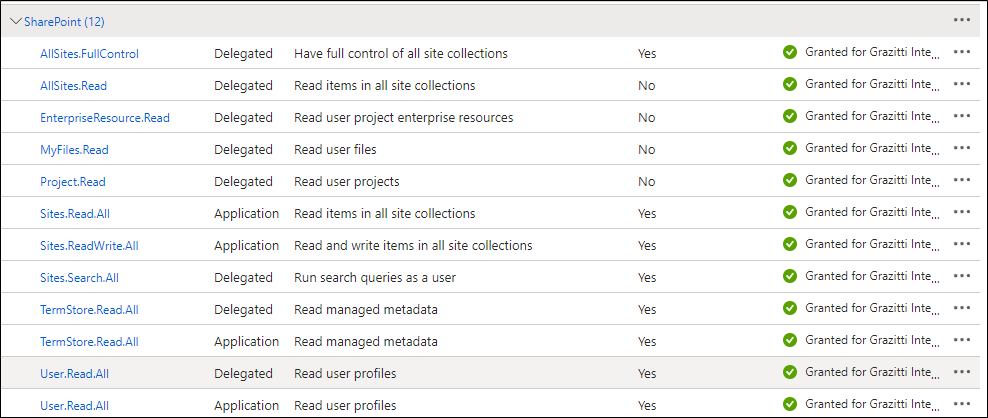Open ellipsis menu for Sites.Search.All row
Screen dimensions: 988x418
(x=962, y=277)
